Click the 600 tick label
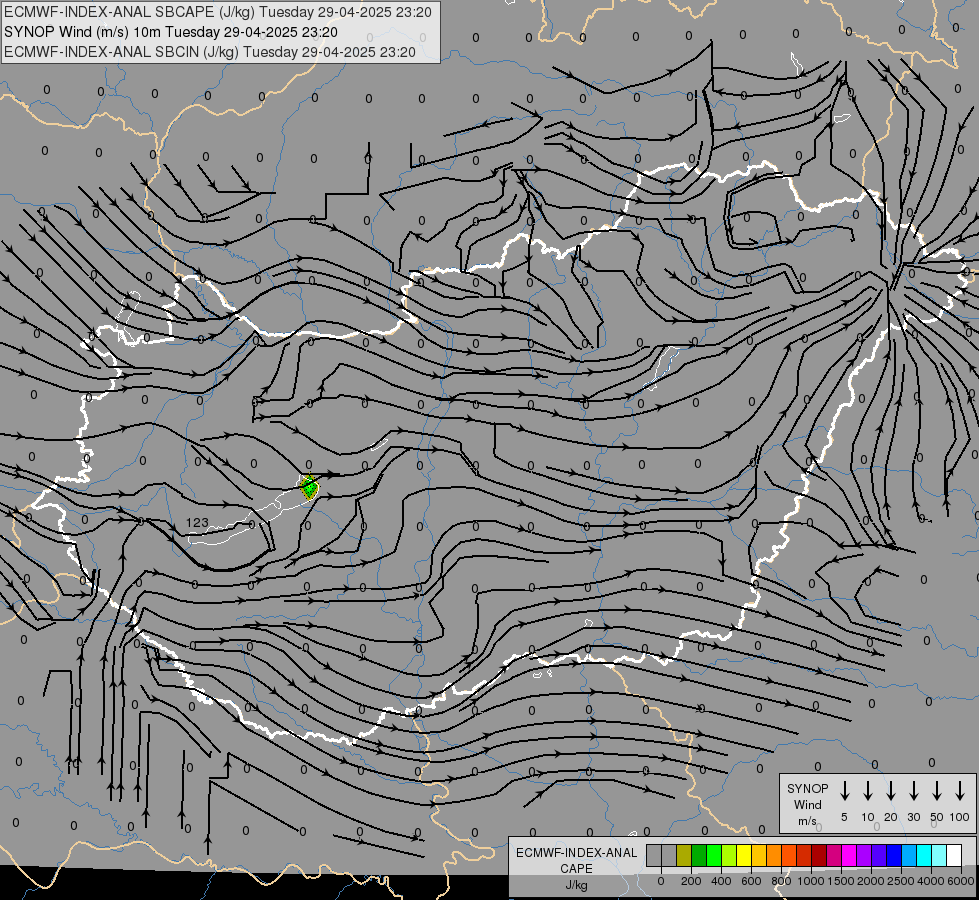This screenshot has width=979, height=900. pos(751,881)
